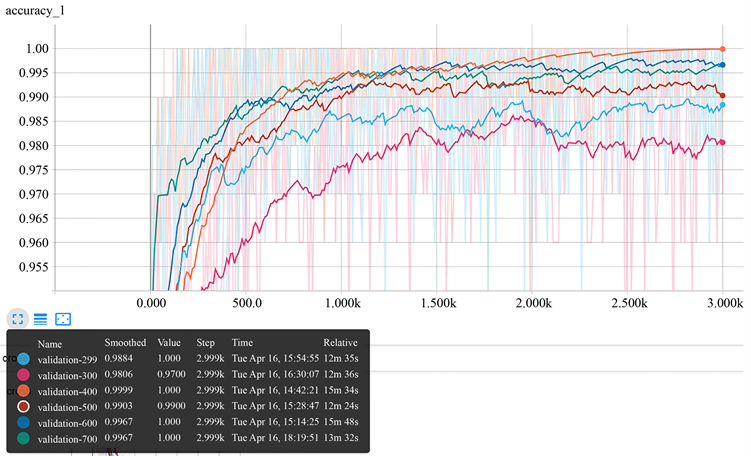Image resolution: width=751 pixels, height=456 pixels.
Task: Click the outlined validation-500 red circle
Action: click(24, 408)
